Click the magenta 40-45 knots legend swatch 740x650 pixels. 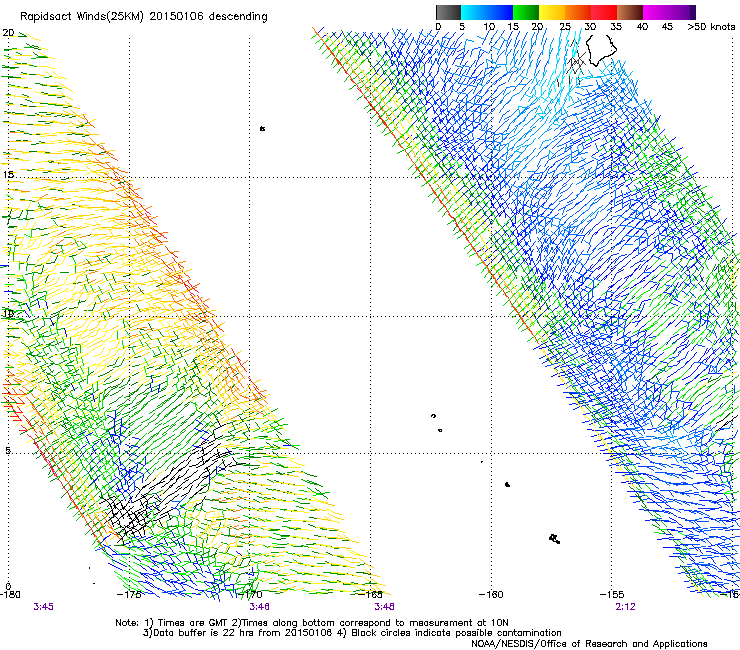(x=656, y=12)
